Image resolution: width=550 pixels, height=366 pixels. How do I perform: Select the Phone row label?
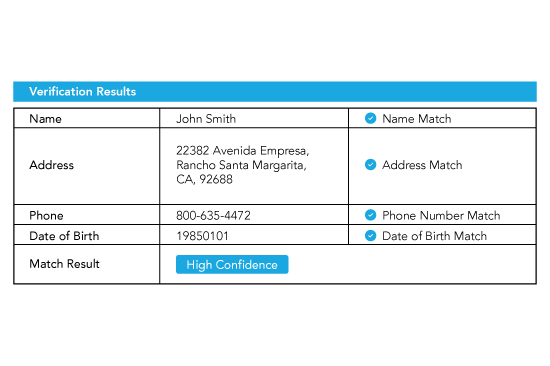pyautogui.click(x=46, y=215)
